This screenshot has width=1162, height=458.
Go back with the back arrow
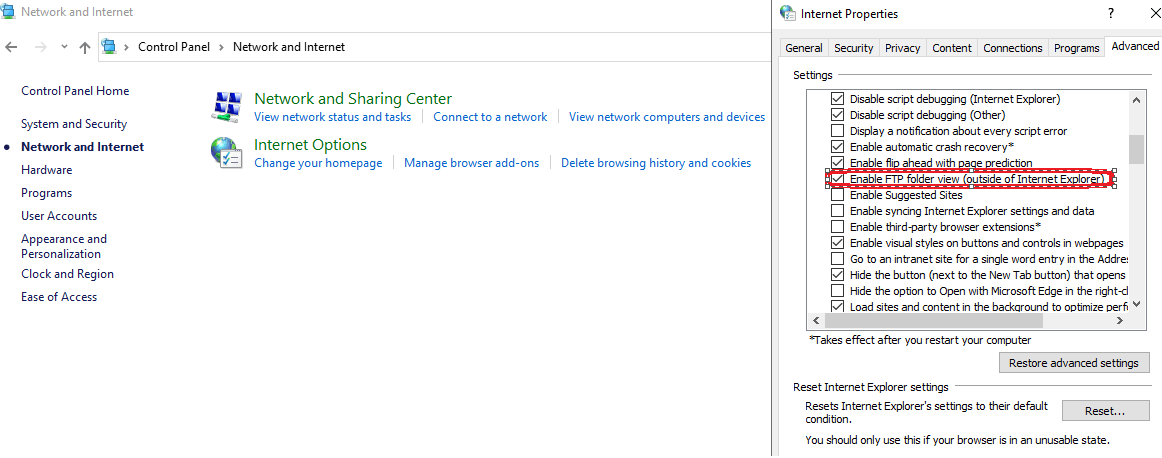click(x=11, y=47)
